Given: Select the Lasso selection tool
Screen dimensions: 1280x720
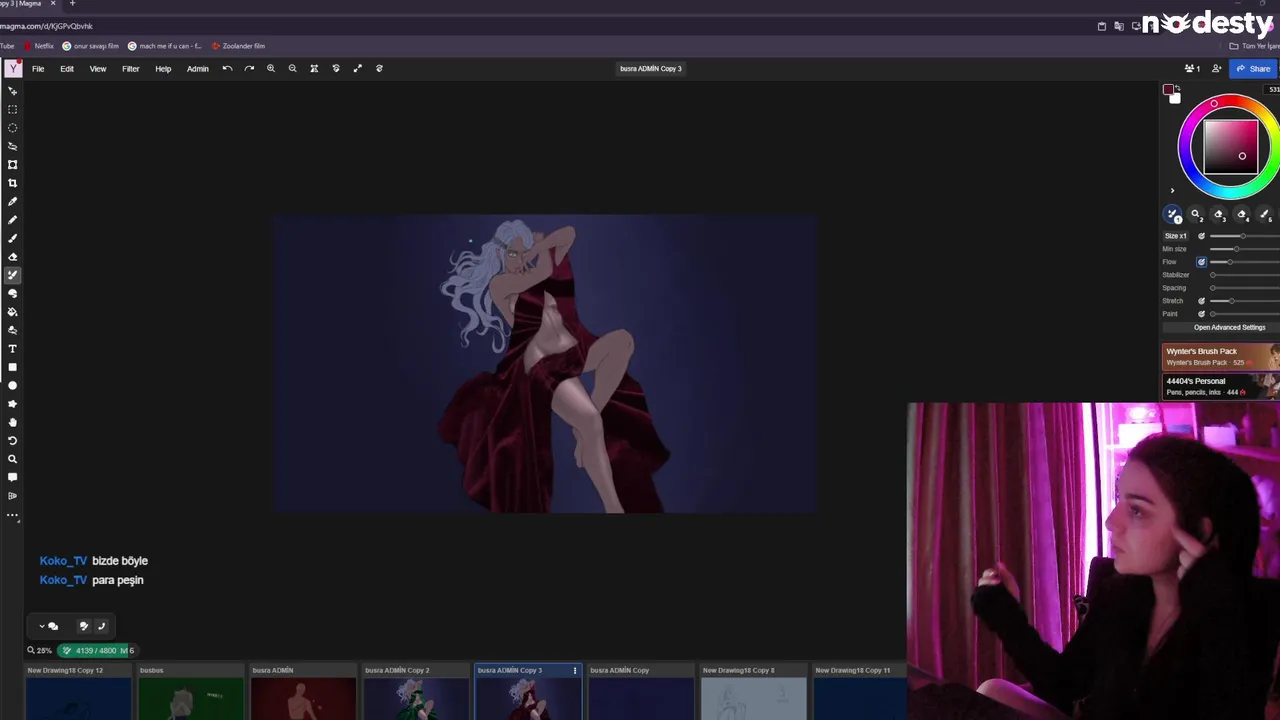Looking at the screenshot, I should point(13,146).
